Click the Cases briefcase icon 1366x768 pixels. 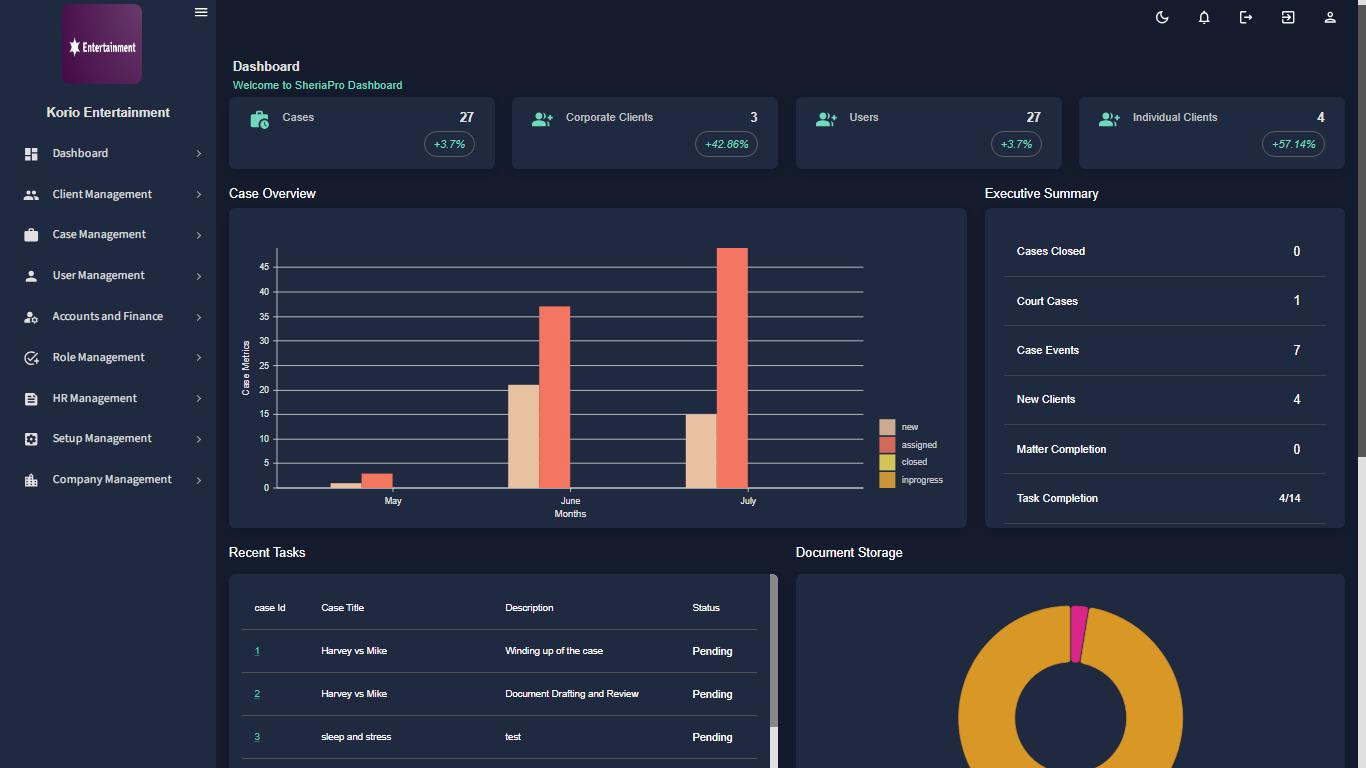point(259,120)
